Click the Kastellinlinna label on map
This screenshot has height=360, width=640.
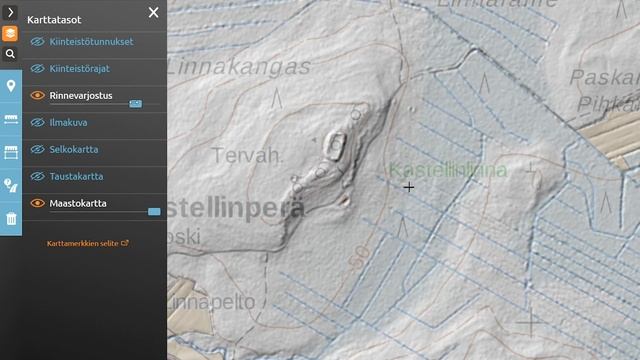tap(448, 170)
